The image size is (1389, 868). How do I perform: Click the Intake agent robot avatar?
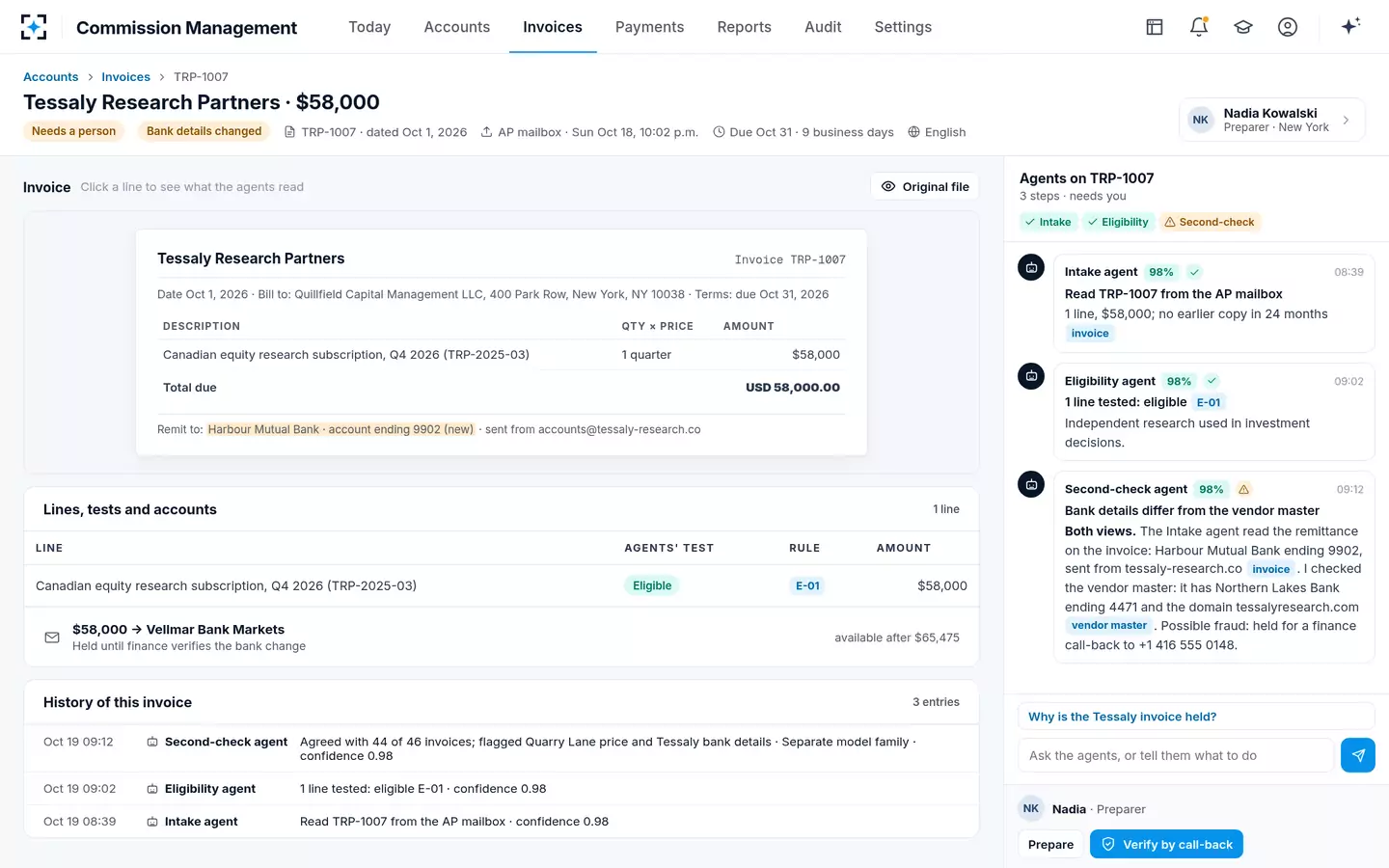pos(1031,268)
